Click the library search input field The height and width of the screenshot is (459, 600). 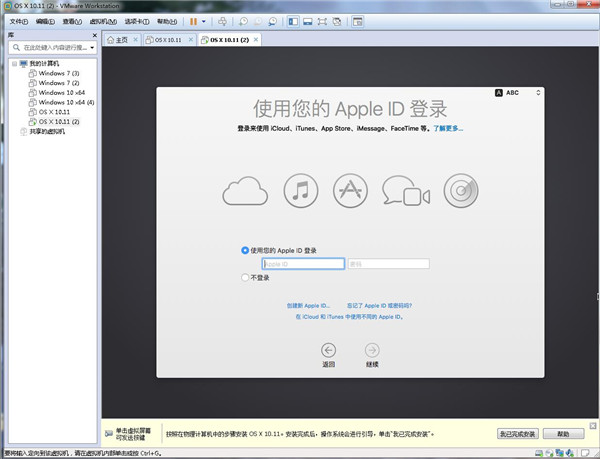[x=50, y=47]
